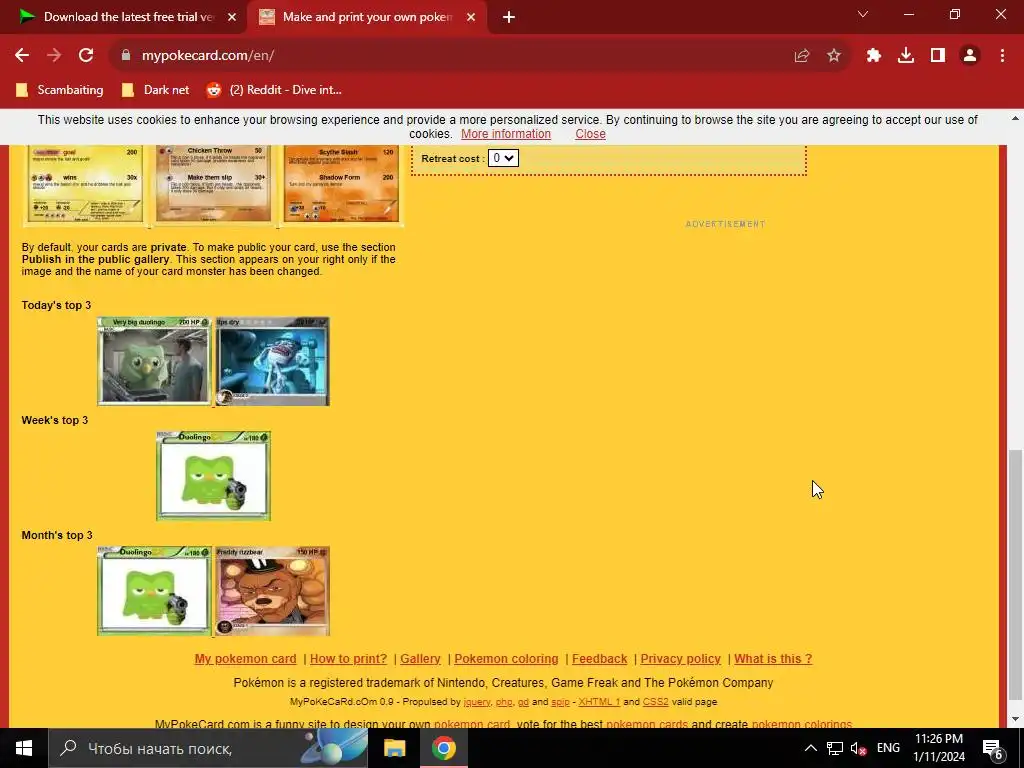This screenshot has height=768, width=1024.
Task: Open the gd credit link
Action: tap(523, 702)
